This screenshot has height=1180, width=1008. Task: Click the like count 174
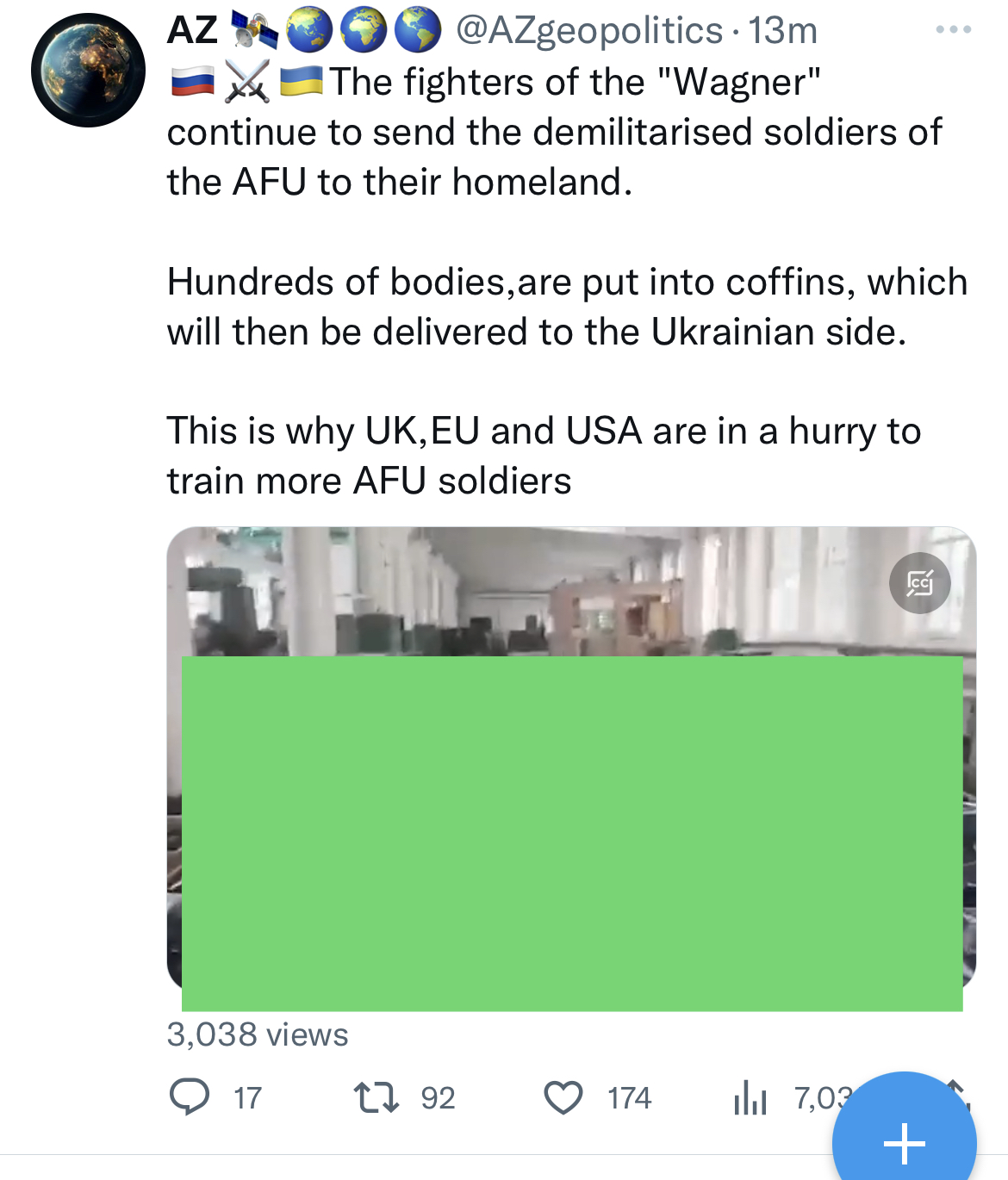(629, 1098)
